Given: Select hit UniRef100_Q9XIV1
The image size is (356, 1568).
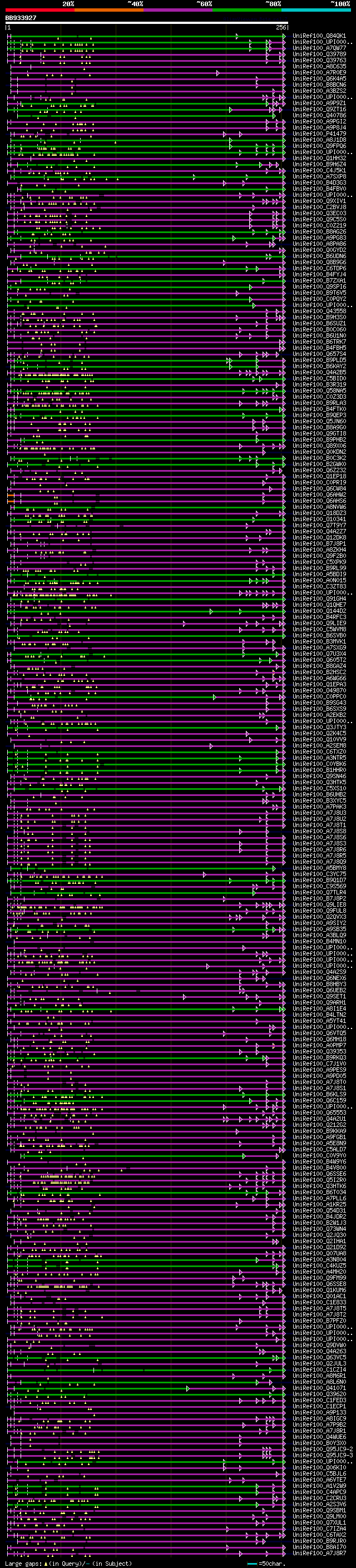Looking at the screenshot, I should pos(319,201).
